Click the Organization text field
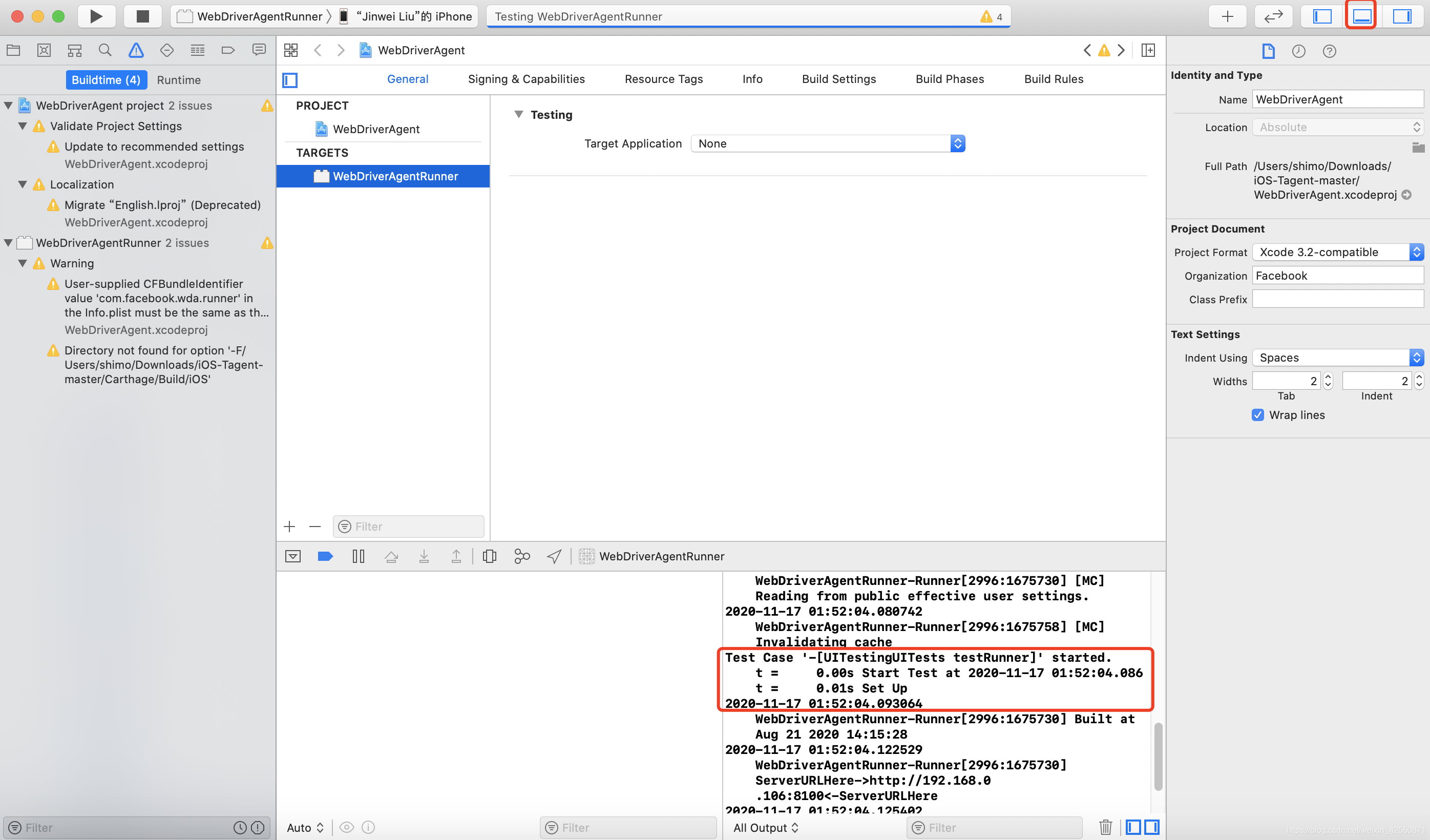 pyautogui.click(x=1337, y=276)
